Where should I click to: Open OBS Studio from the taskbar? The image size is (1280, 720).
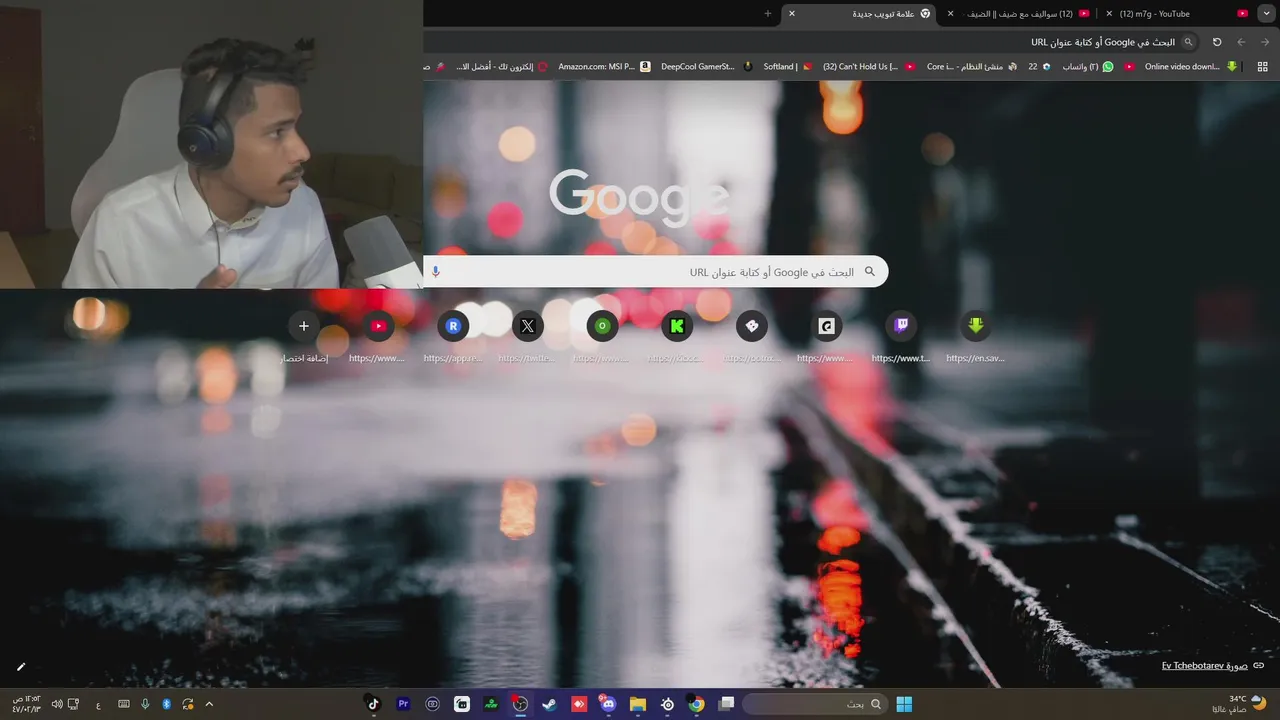click(x=520, y=704)
